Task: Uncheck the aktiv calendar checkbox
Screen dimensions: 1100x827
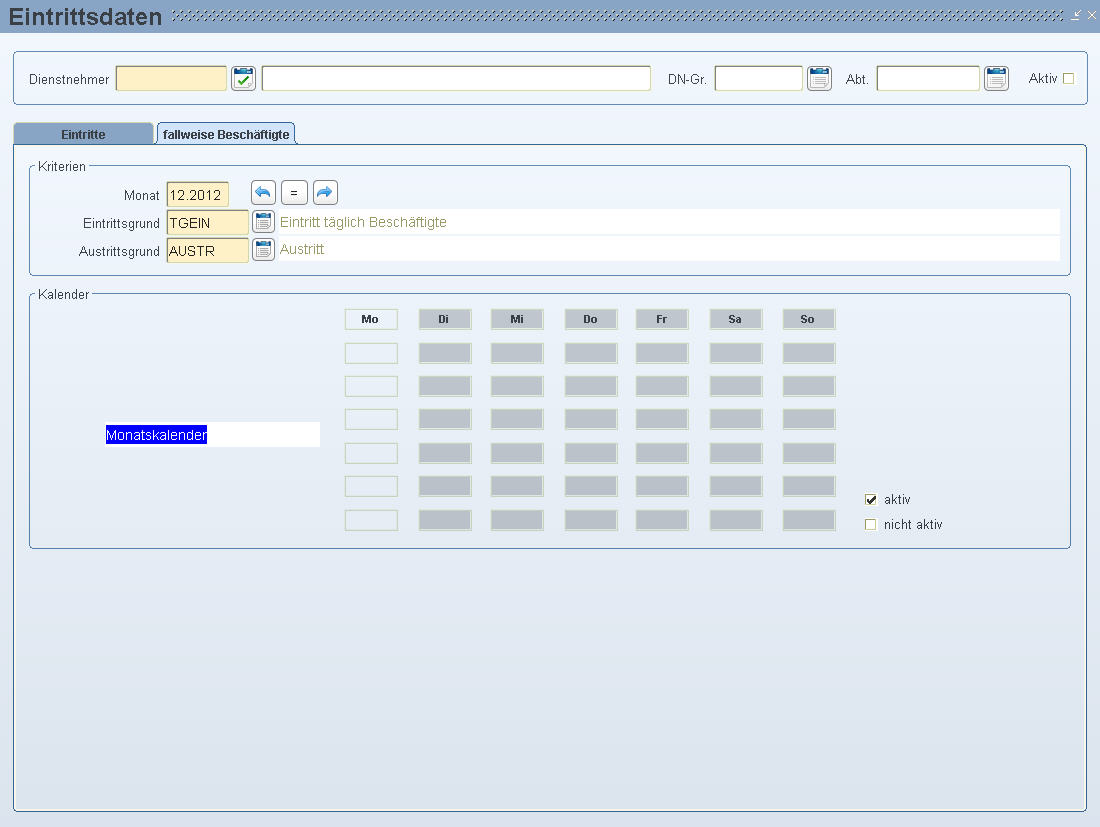Action: (x=871, y=499)
